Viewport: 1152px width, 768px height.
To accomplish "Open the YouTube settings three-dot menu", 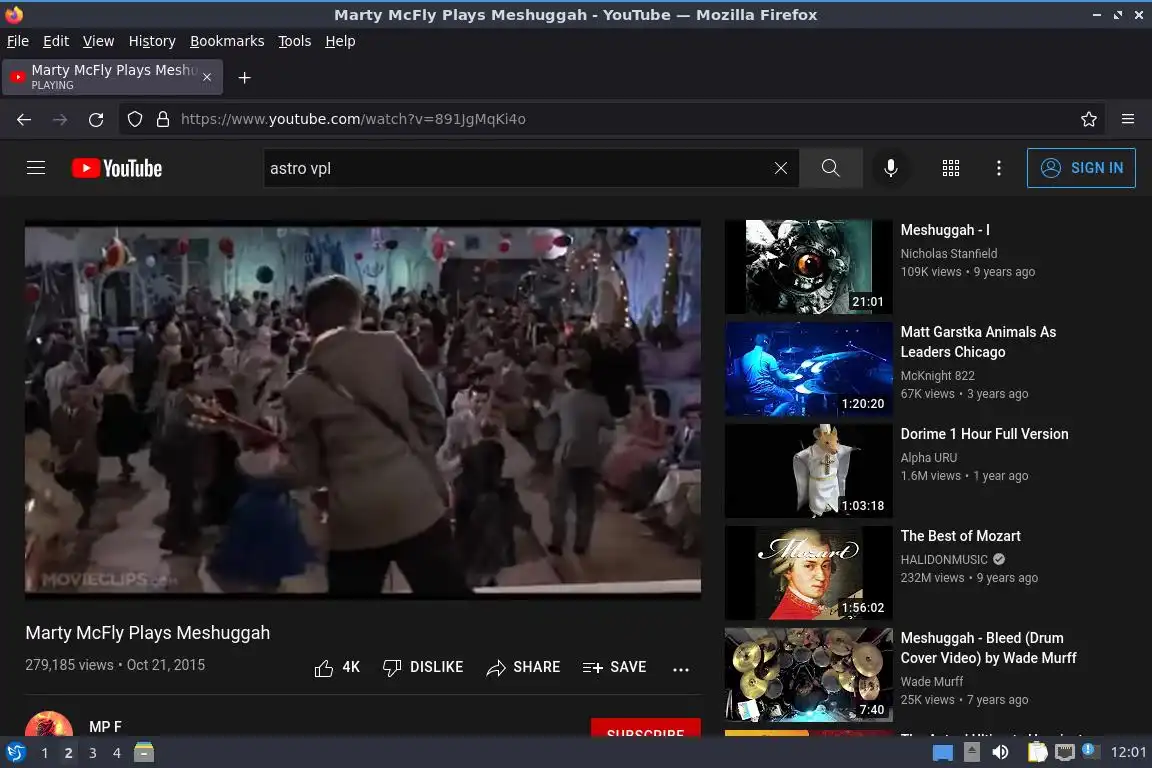I will 998,168.
